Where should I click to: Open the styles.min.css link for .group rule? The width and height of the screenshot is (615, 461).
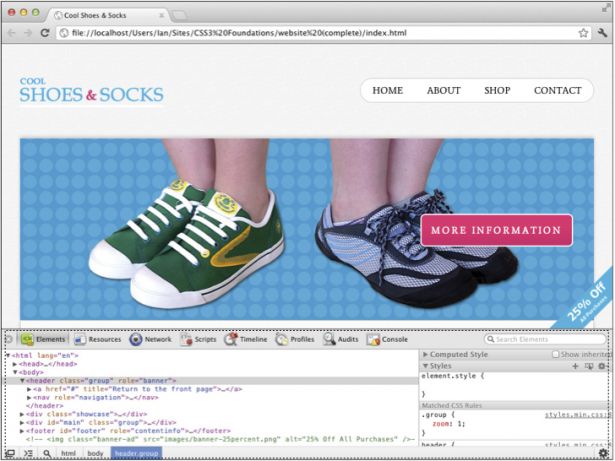point(577,415)
